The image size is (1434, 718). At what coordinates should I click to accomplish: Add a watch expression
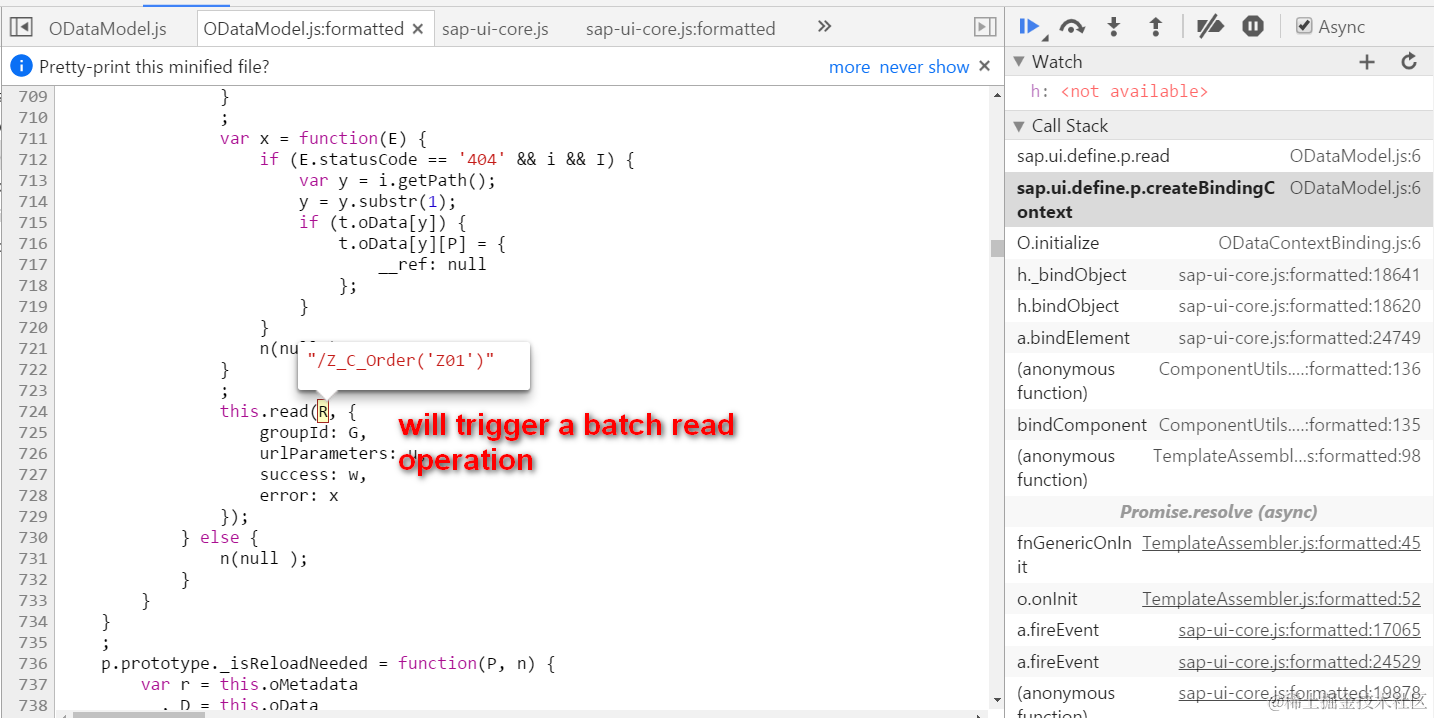(x=1367, y=62)
